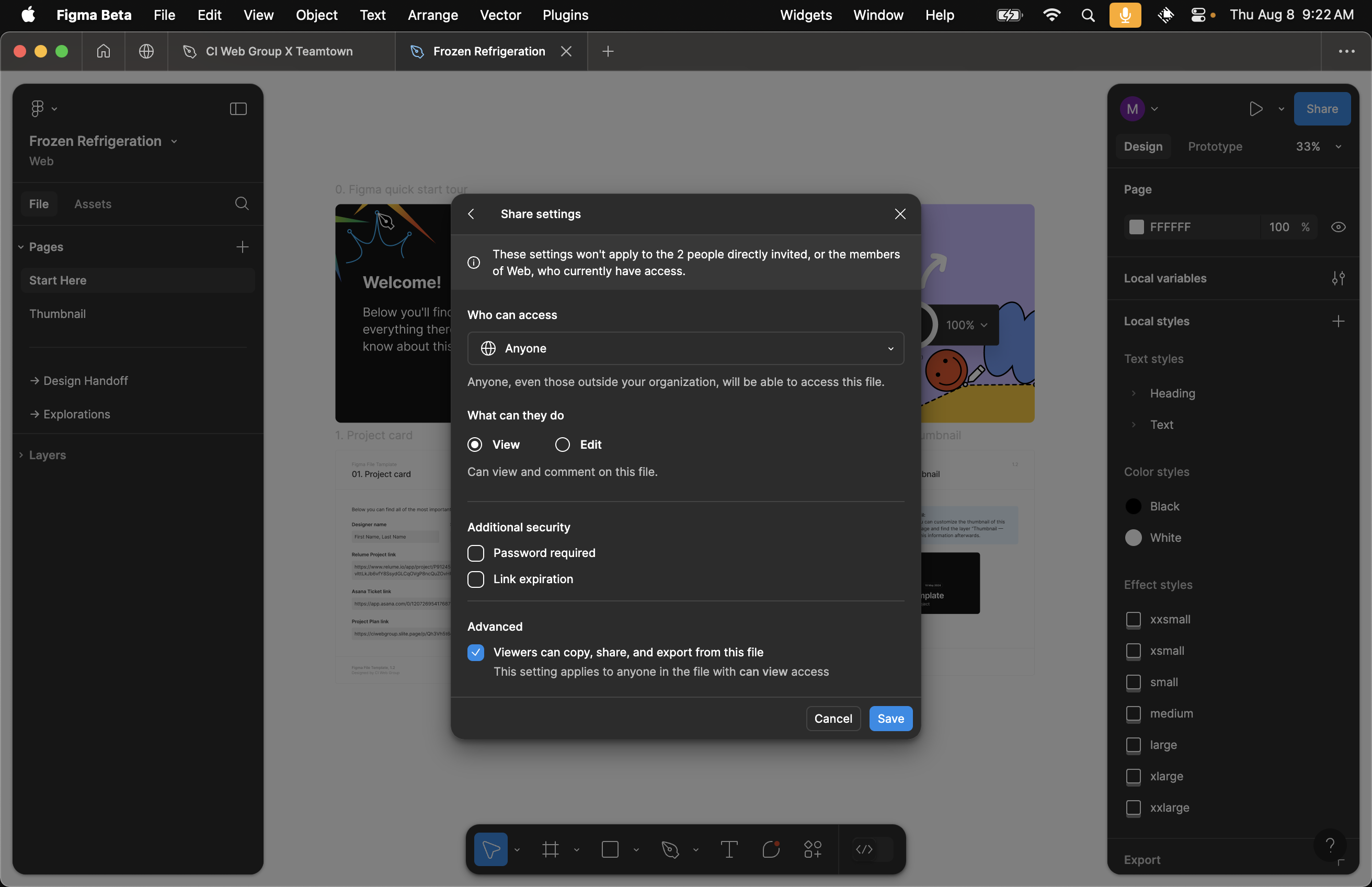This screenshot has height=887, width=1372.
Task: Close the Share settings dialog
Action: (900, 214)
